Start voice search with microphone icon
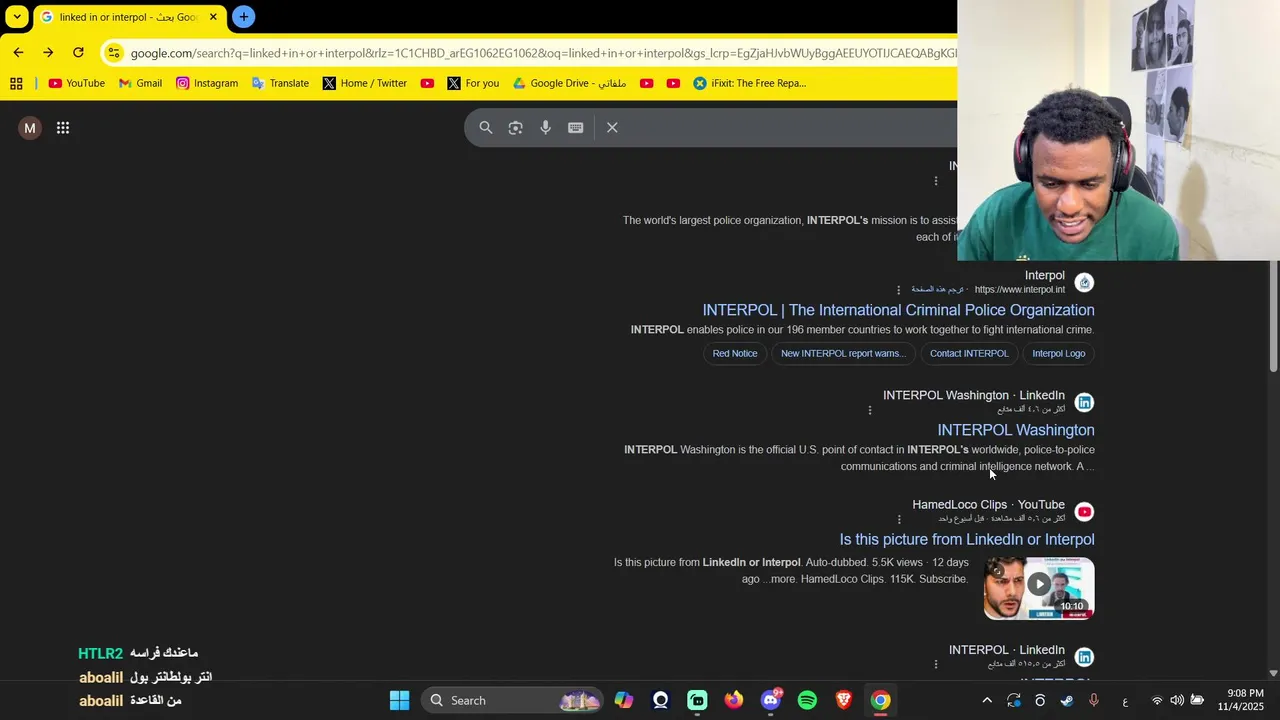Image resolution: width=1280 pixels, height=720 pixels. click(x=546, y=128)
